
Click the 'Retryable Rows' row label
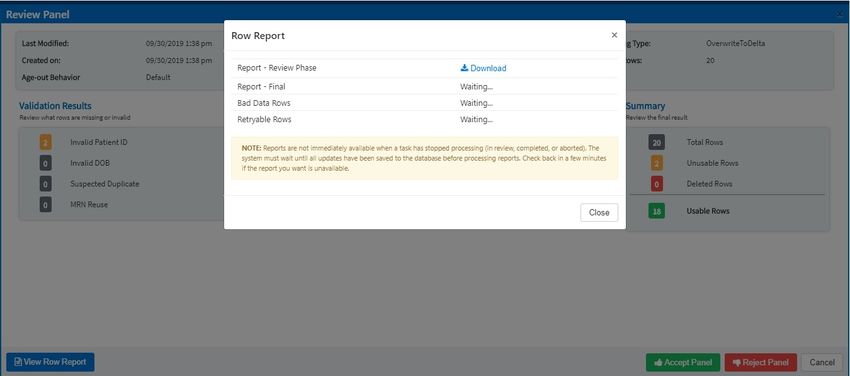264,119
